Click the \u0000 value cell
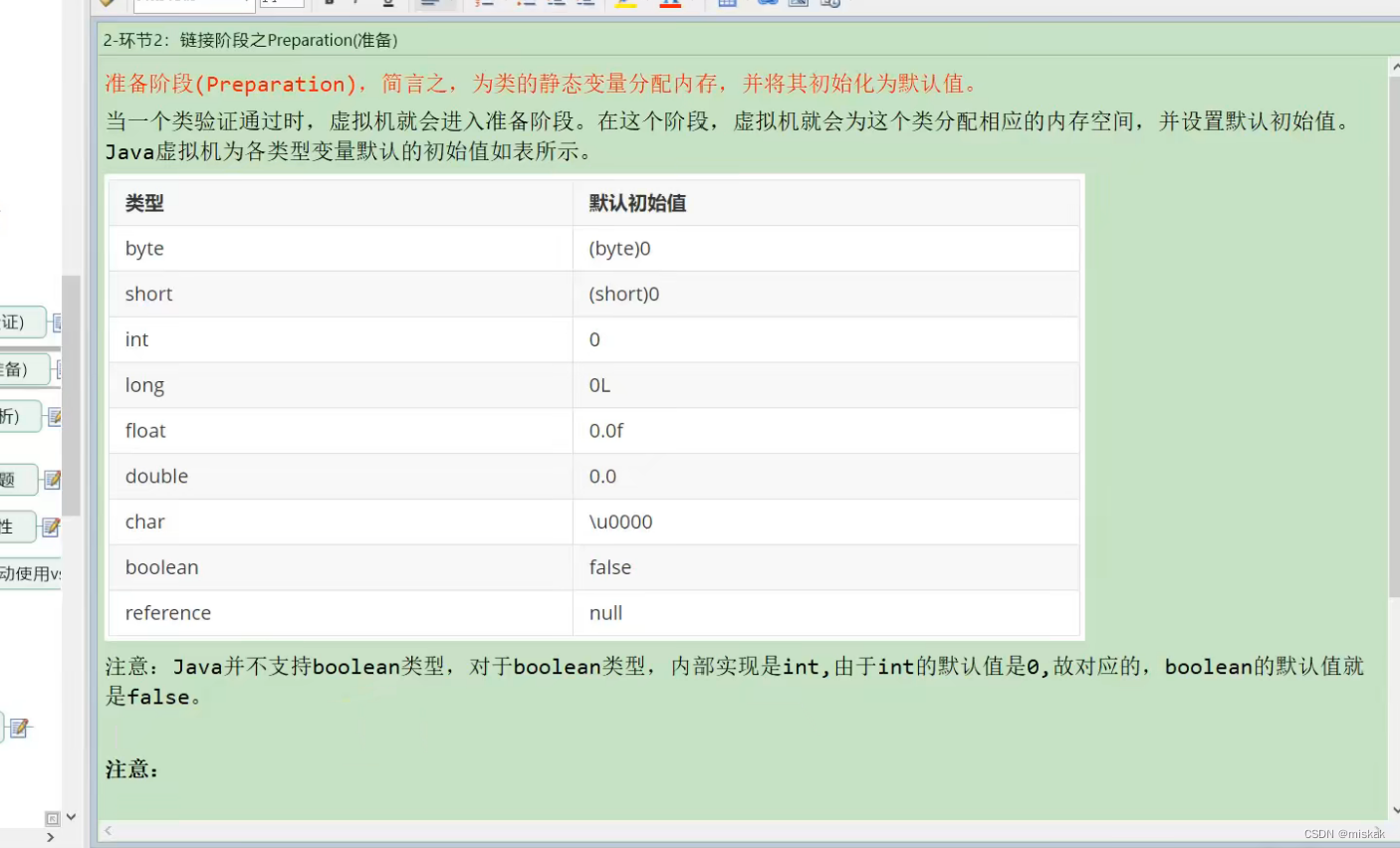The width and height of the screenshot is (1400, 848). point(826,523)
